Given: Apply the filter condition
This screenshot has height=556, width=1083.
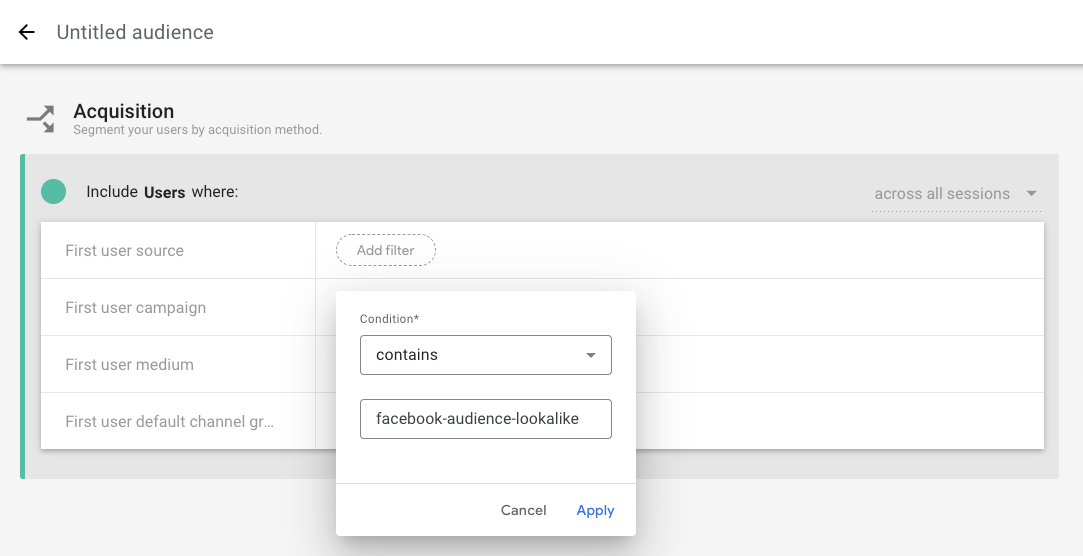Looking at the screenshot, I should tap(595, 510).
